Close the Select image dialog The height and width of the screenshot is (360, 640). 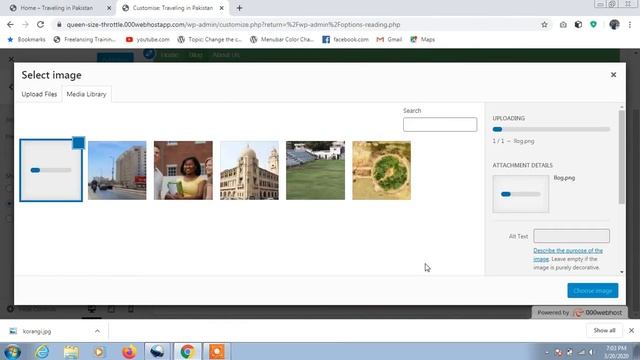point(613,75)
